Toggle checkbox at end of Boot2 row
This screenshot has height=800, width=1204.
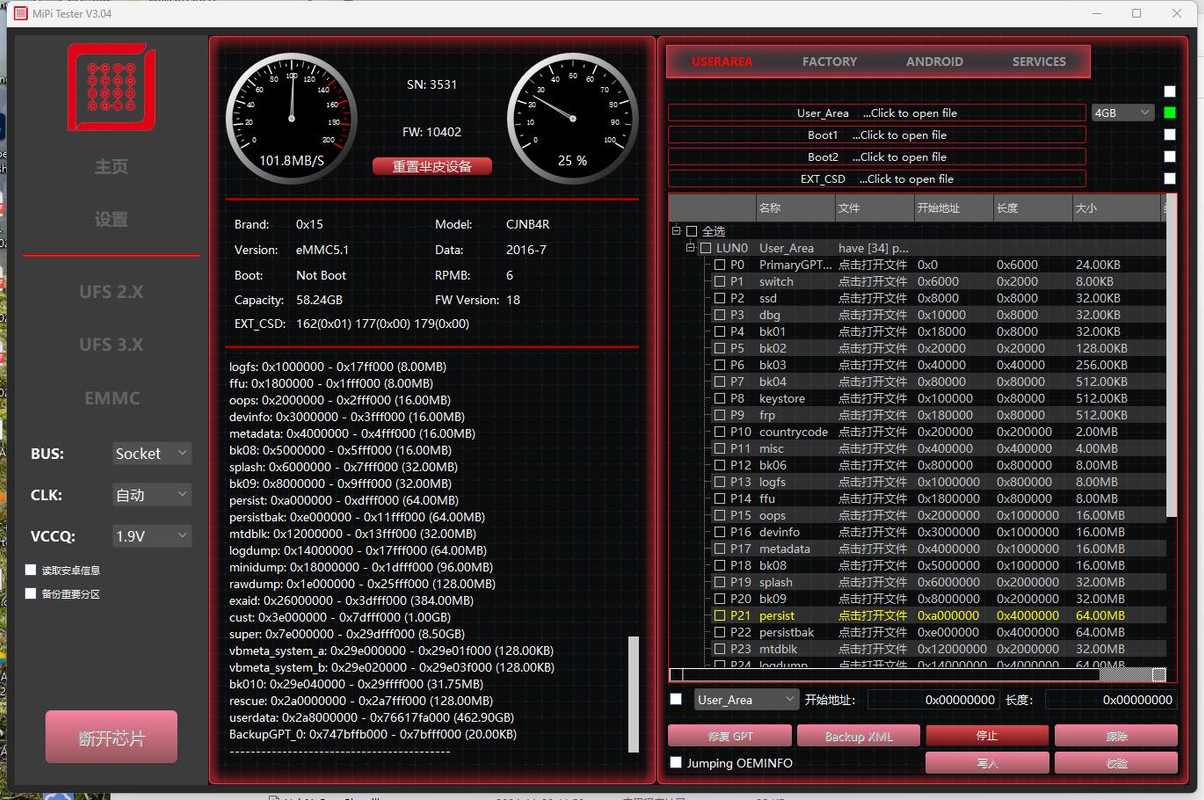1170,157
